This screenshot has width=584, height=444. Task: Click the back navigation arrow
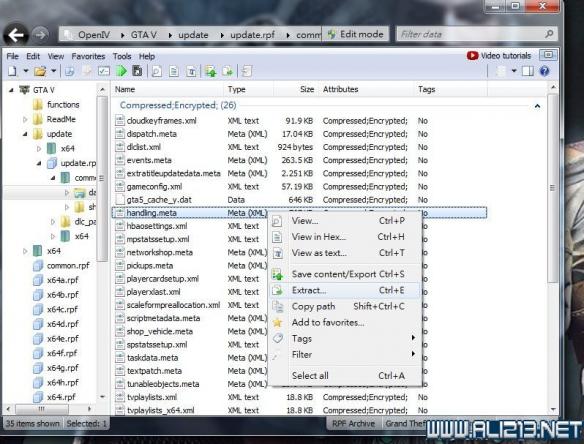click(x=16, y=35)
